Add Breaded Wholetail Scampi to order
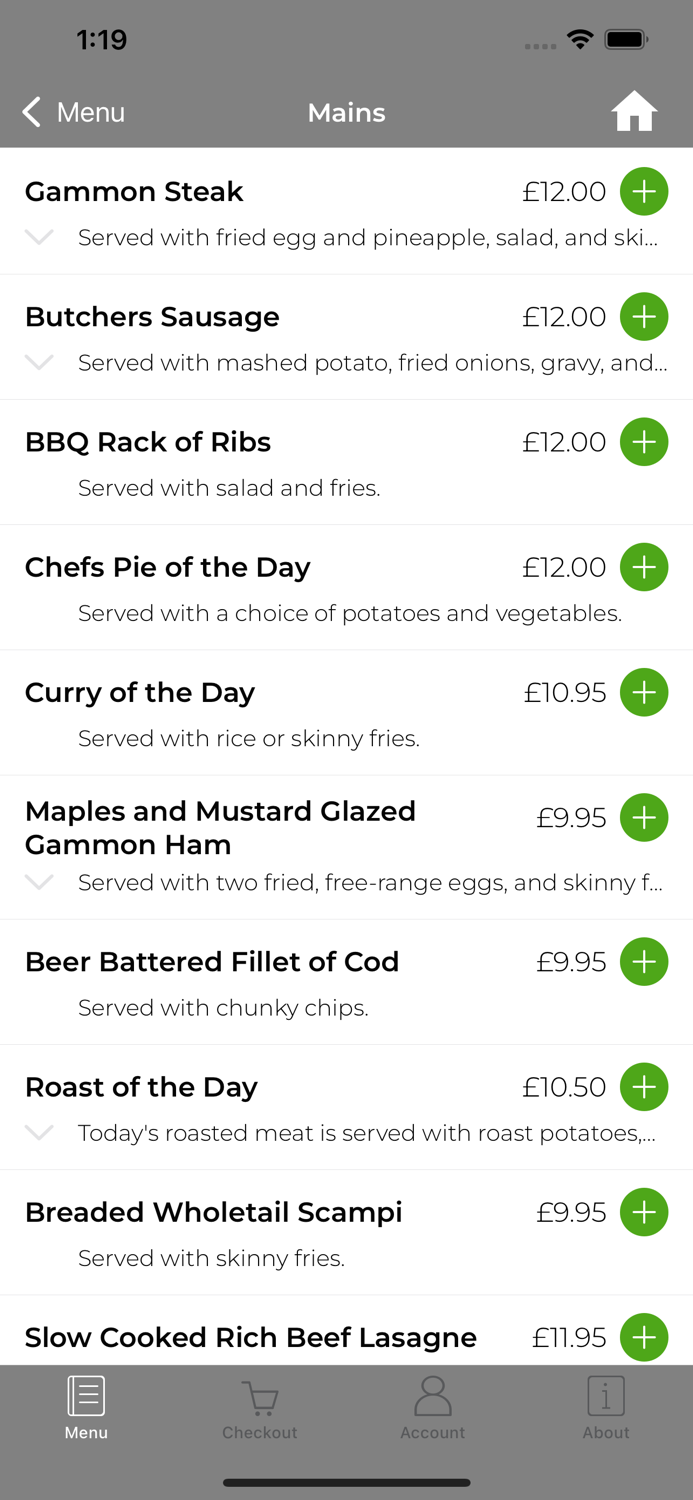693x1500 pixels. click(x=644, y=1212)
